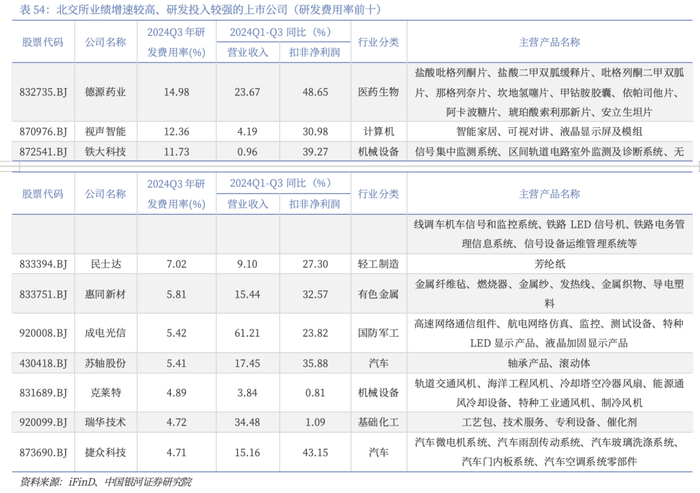Click R&D ratio value 5.41
This screenshot has height=493, width=700.
pos(176,363)
